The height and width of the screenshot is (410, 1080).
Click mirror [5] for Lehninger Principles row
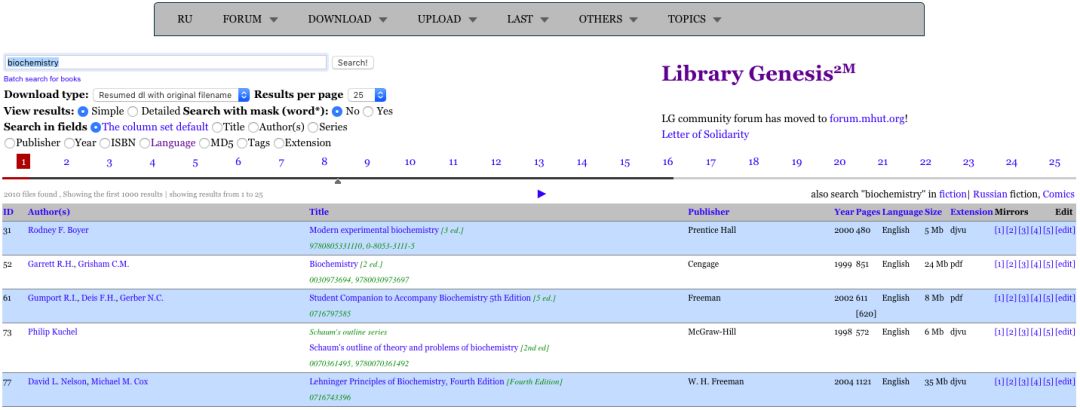click(x=1048, y=382)
